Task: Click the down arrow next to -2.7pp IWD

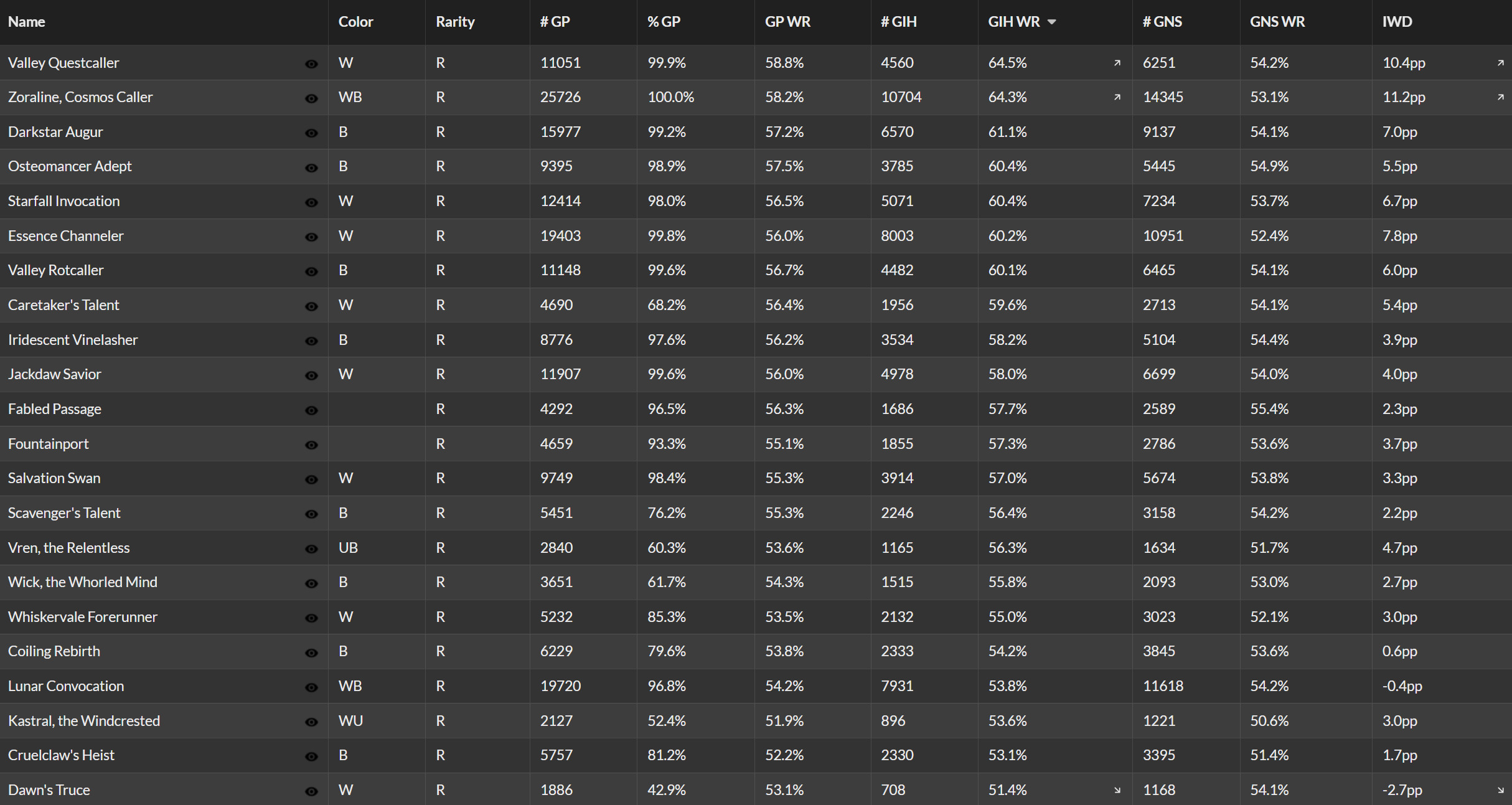Action: point(1501,790)
